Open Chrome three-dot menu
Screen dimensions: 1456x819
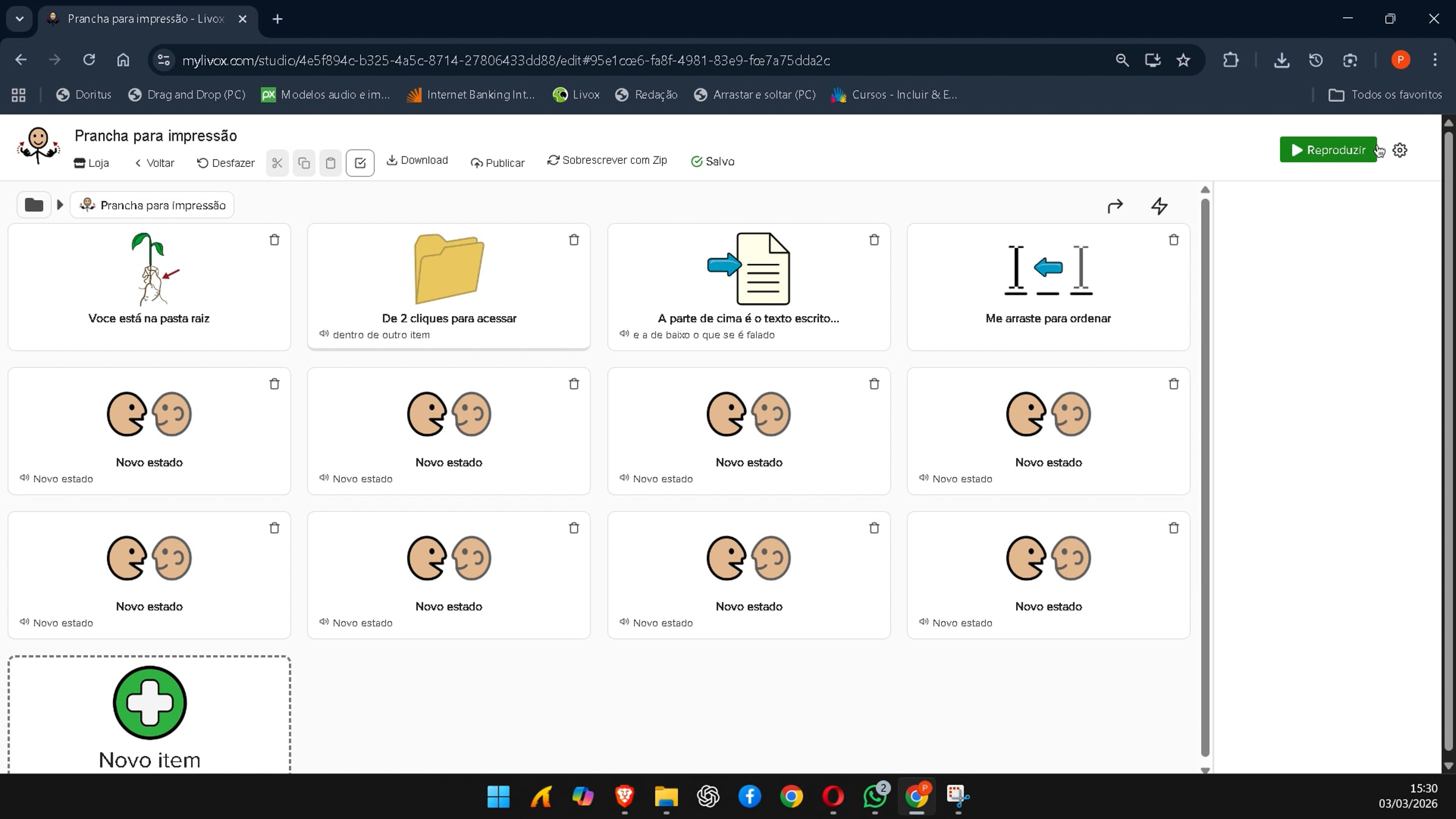coord(1435,60)
